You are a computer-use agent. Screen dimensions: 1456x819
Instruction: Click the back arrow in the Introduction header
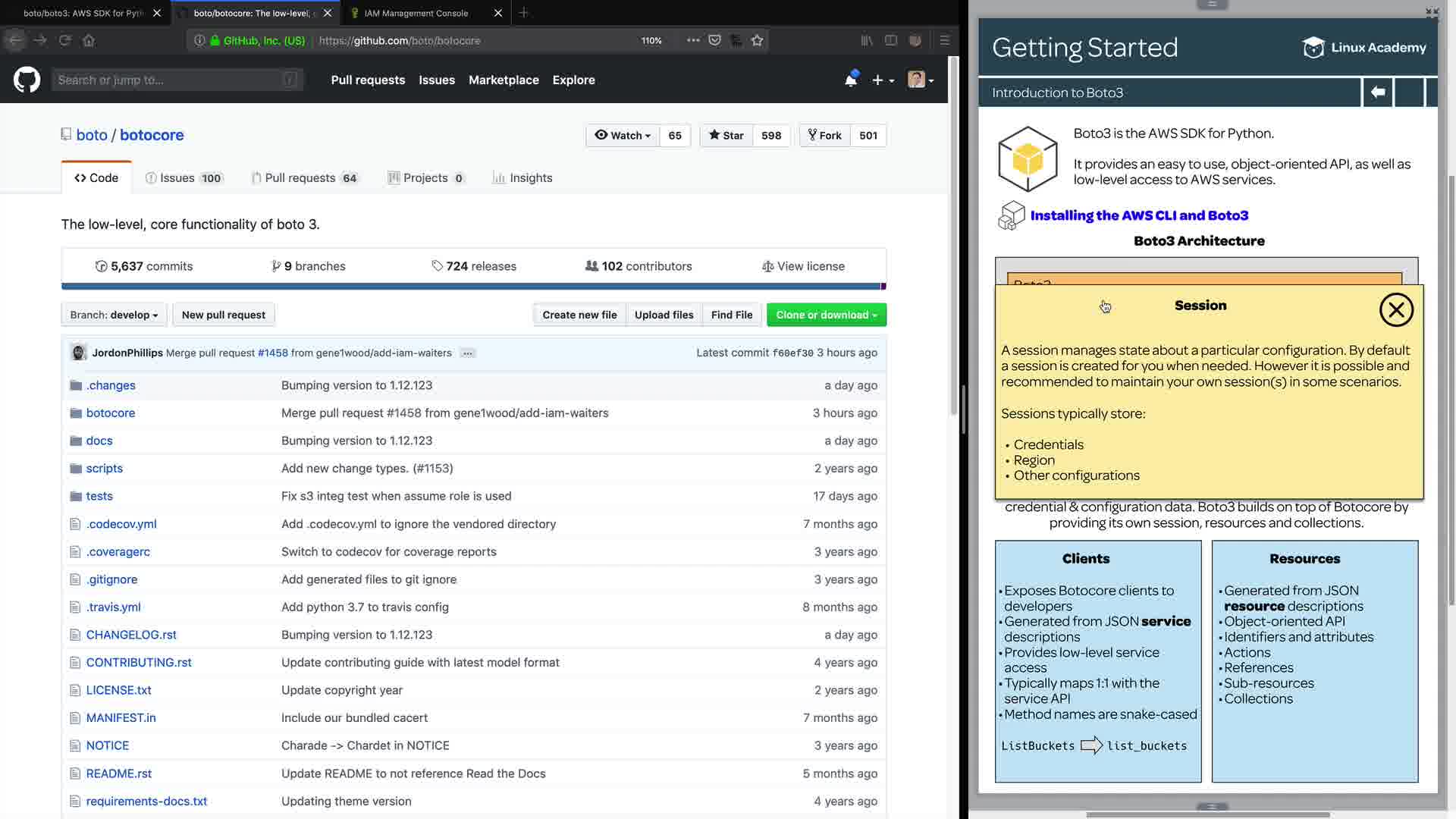[x=1377, y=93]
